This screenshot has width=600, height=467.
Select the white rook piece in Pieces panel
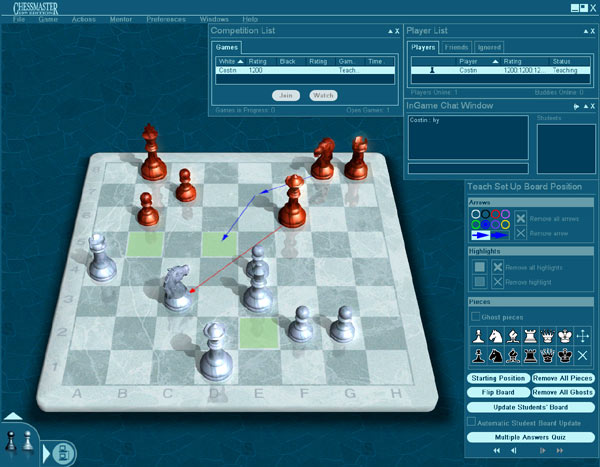tap(530, 336)
